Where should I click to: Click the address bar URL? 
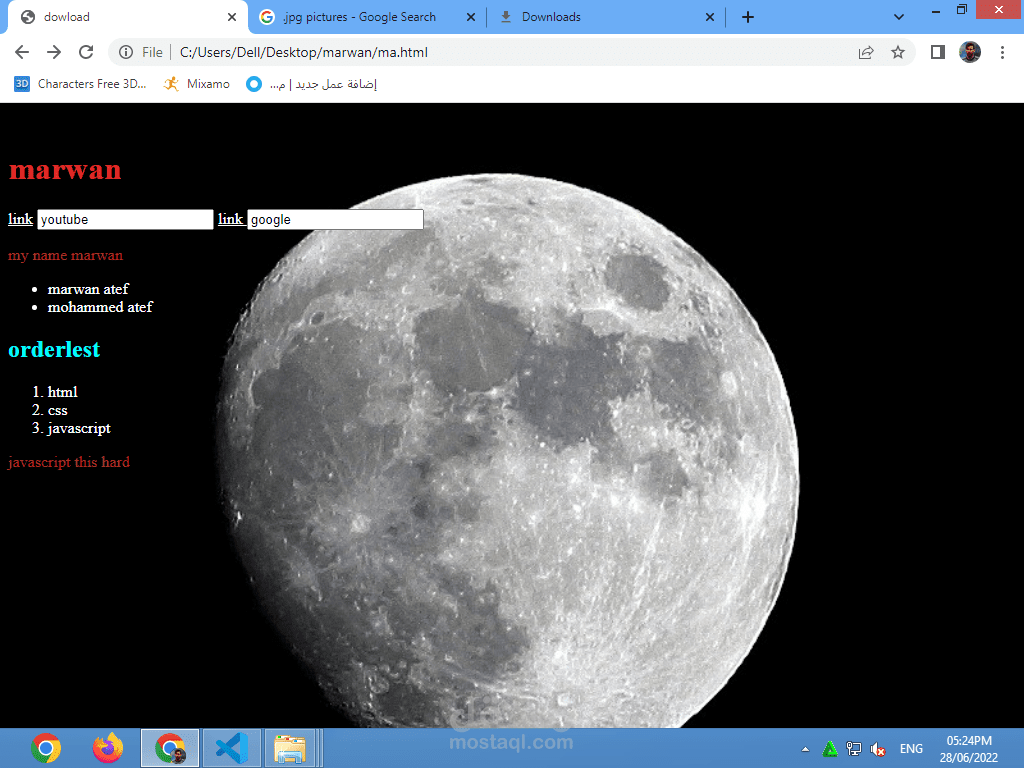coord(304,52)
